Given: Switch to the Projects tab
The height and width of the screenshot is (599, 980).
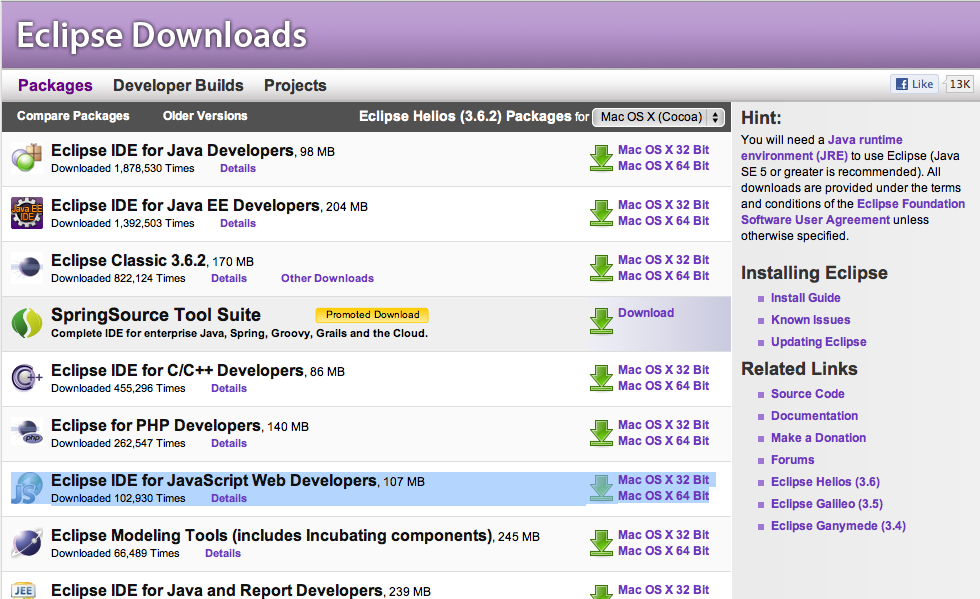Looking at the screenshot, I should click(x=295, y=85).
